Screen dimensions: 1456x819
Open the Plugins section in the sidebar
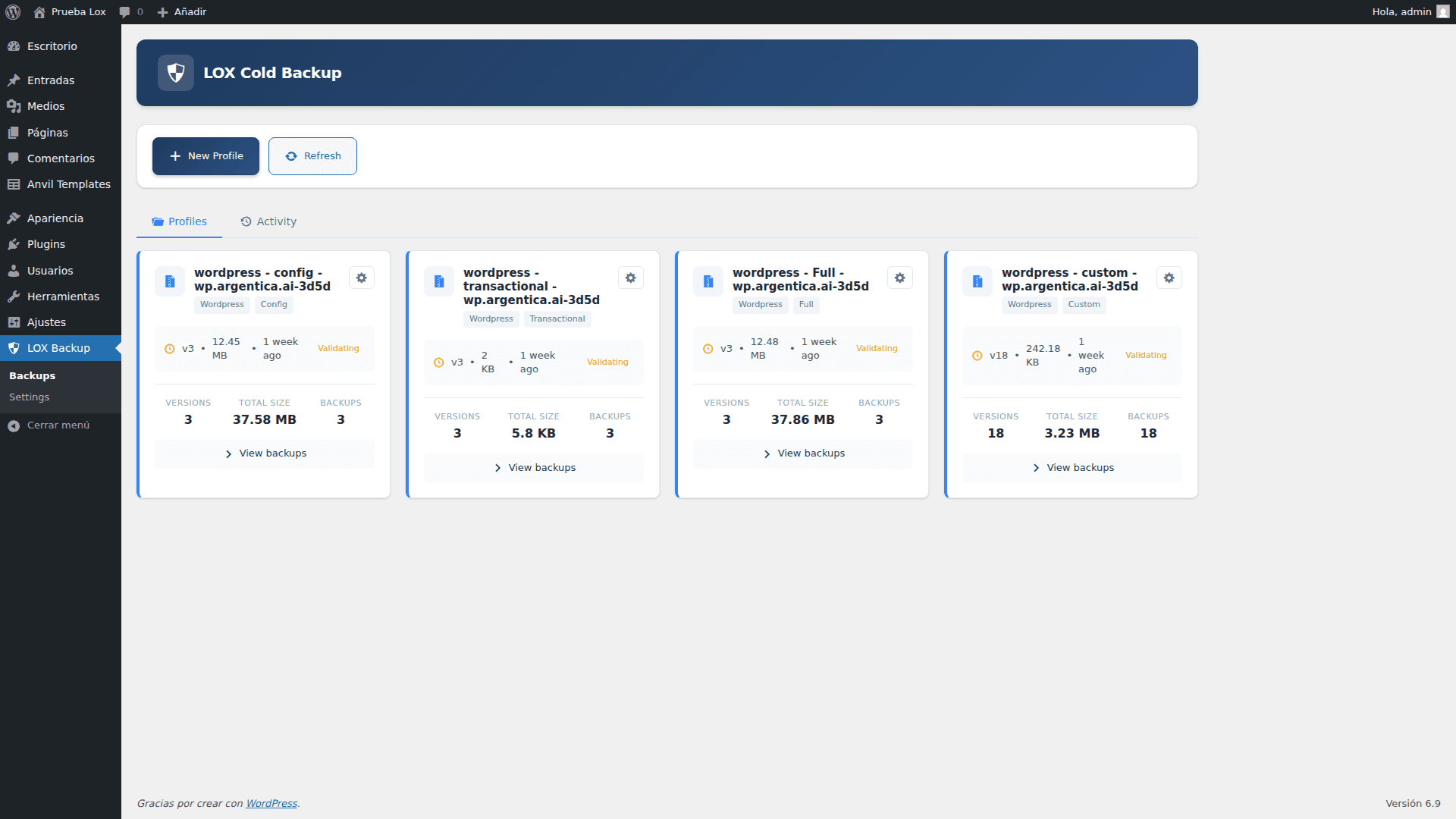[x=45, y=243]
